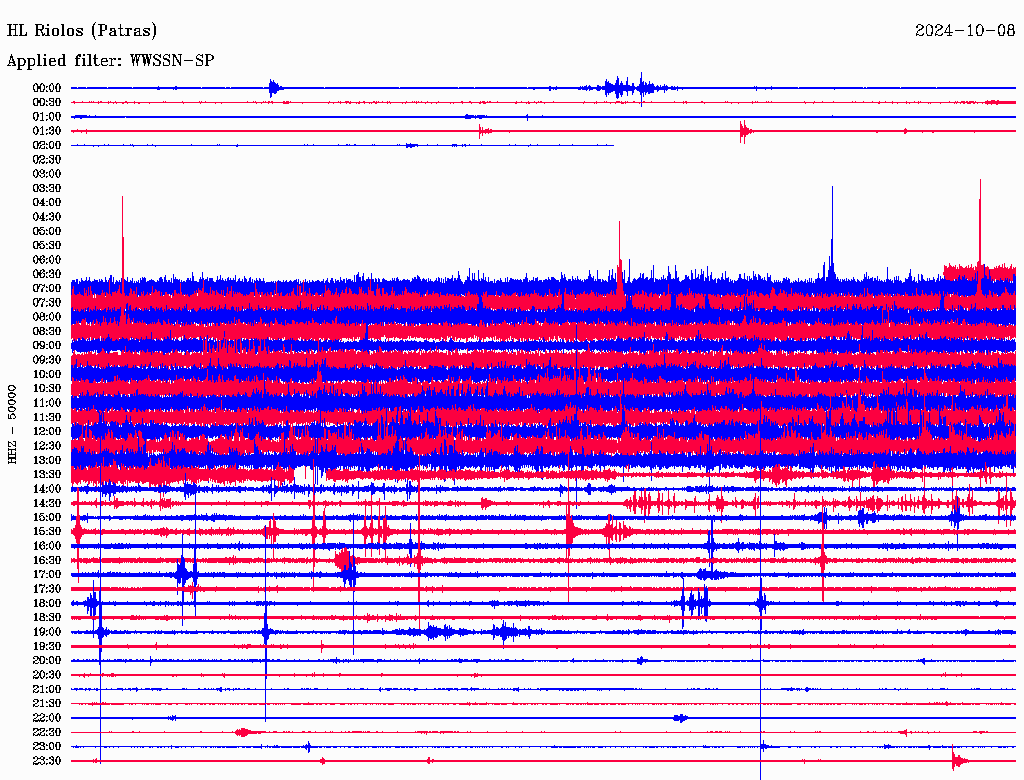Viewport: 1024px width, 780px height.
Task: Select the 22:00 time label
Action: pos(47,718)
